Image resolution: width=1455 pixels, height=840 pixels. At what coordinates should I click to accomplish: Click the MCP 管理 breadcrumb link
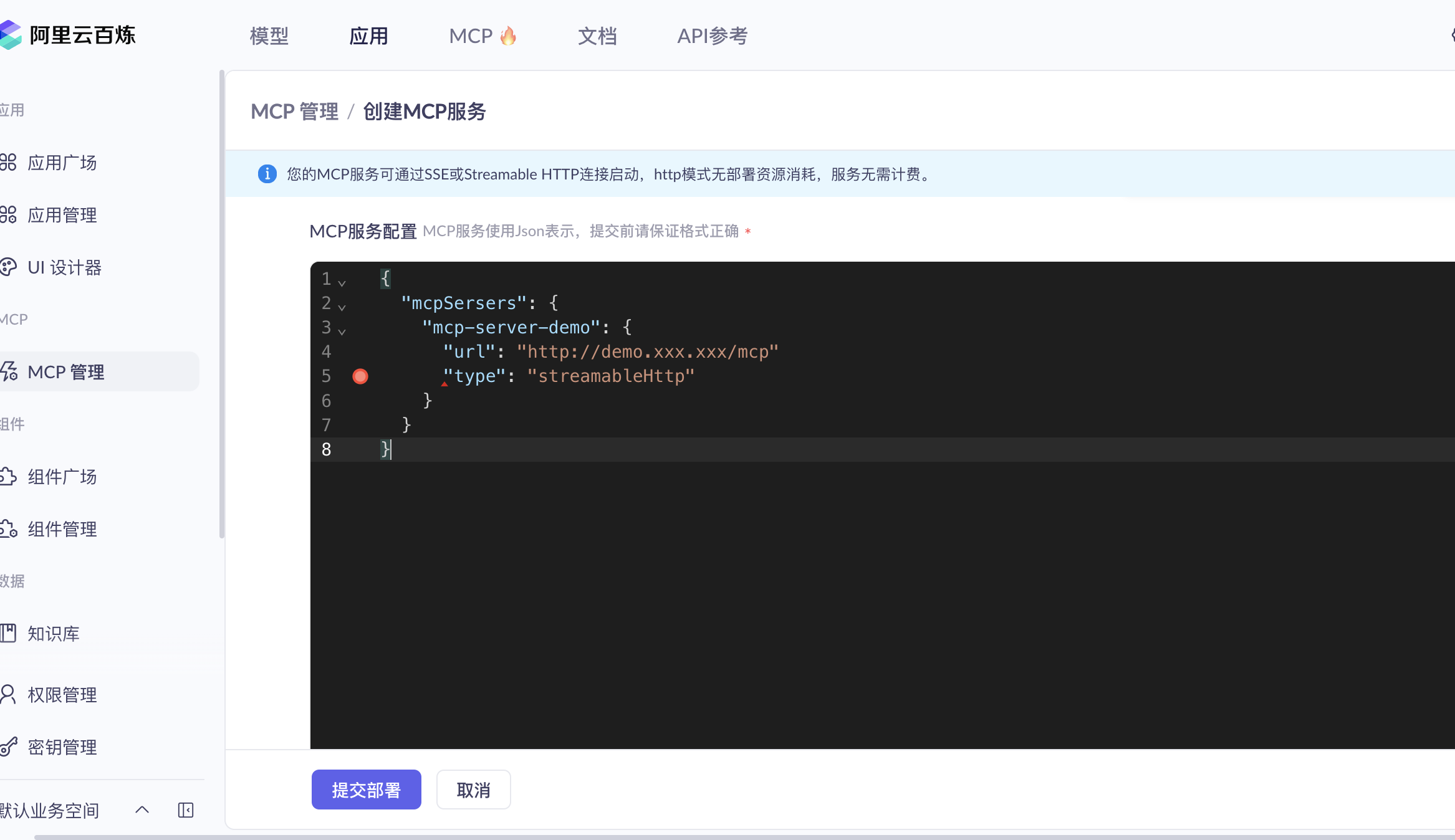click(x=294, y=112)
